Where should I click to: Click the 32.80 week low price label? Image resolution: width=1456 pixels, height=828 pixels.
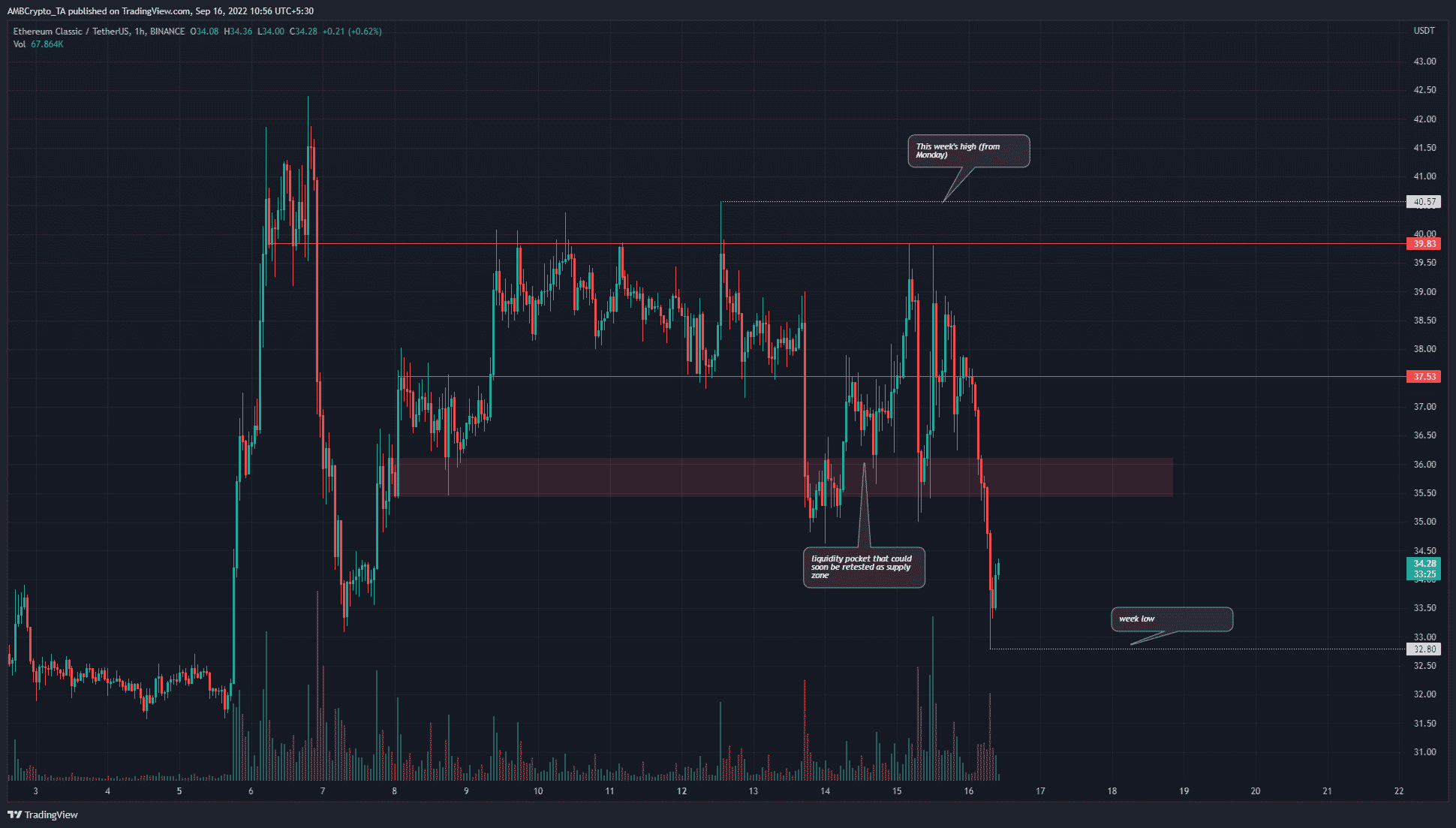[1424, 649]
